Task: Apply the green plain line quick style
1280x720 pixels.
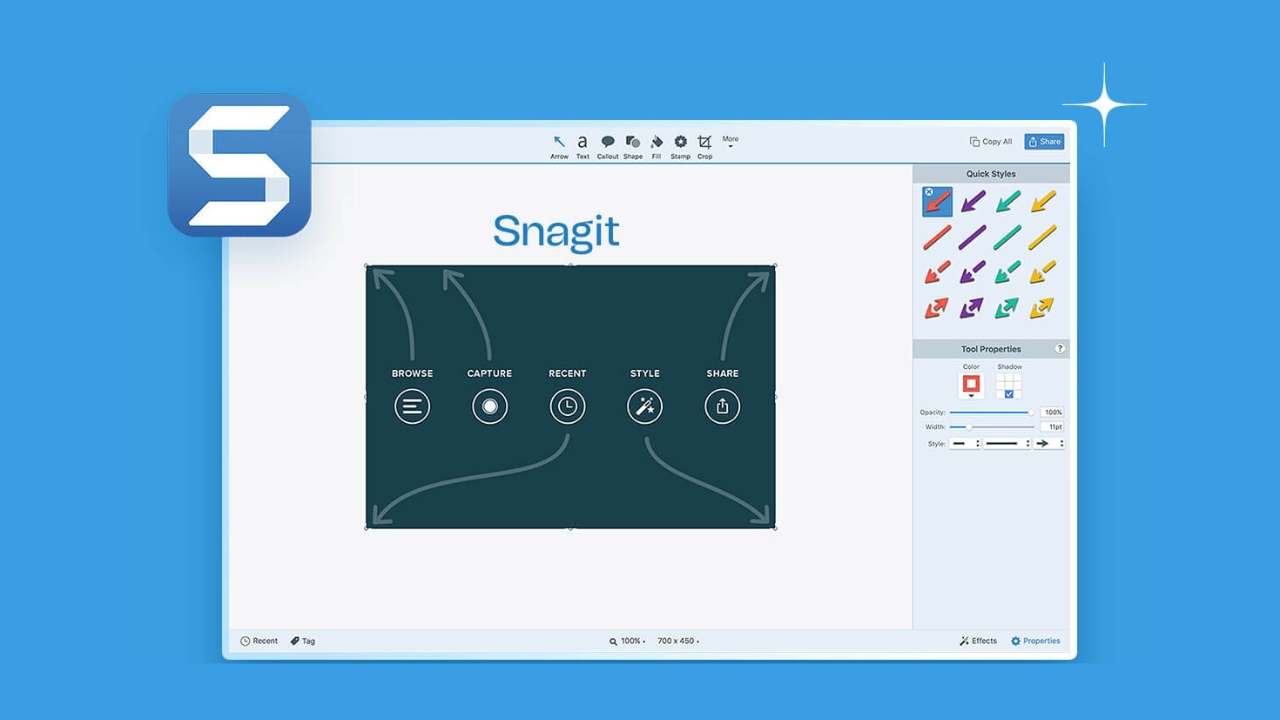Action: (x=1007, y=237)
